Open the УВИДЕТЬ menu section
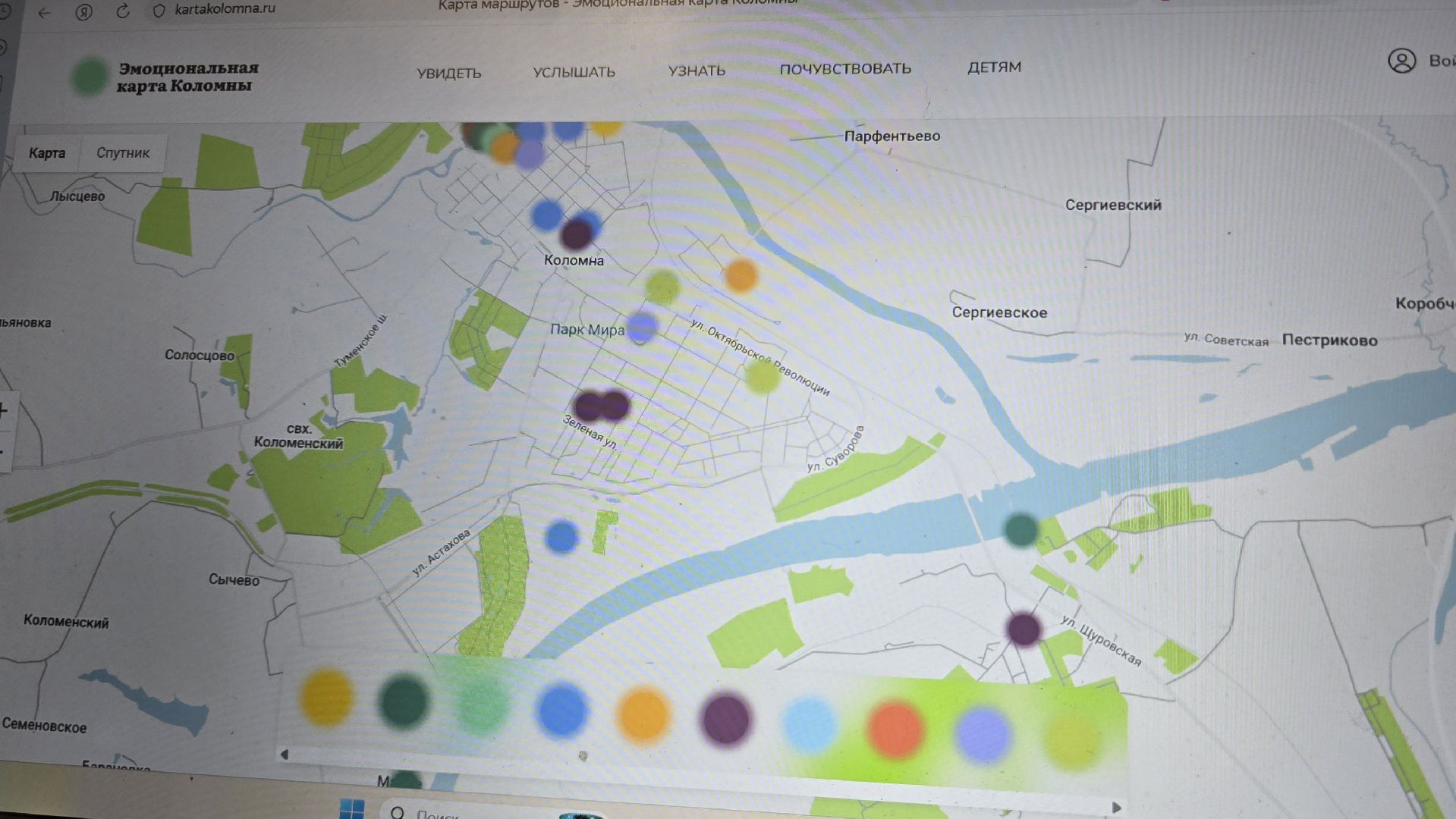 [448, 74]
